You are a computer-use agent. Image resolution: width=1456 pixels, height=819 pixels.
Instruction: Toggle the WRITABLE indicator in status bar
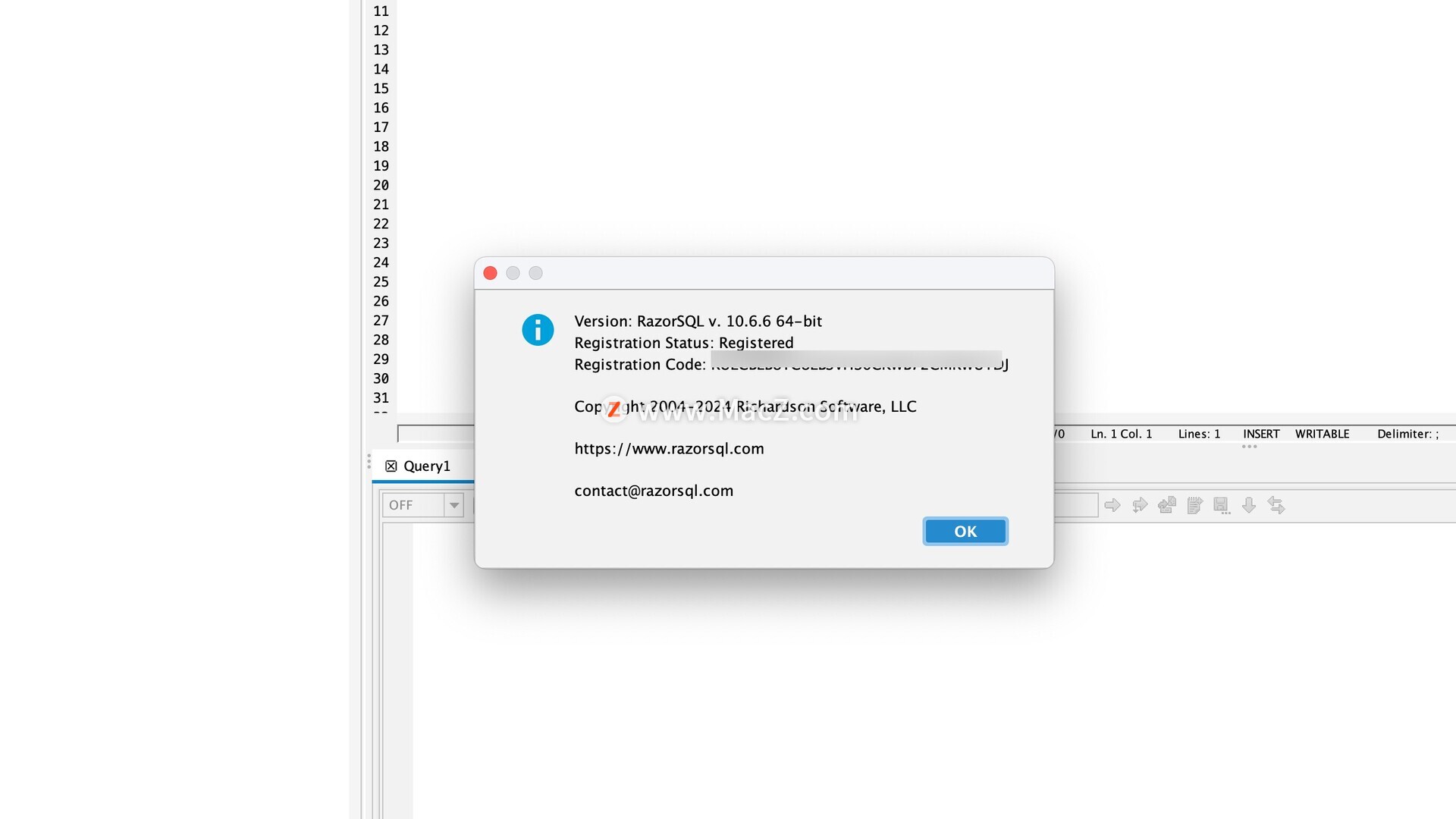point(1322,434)
